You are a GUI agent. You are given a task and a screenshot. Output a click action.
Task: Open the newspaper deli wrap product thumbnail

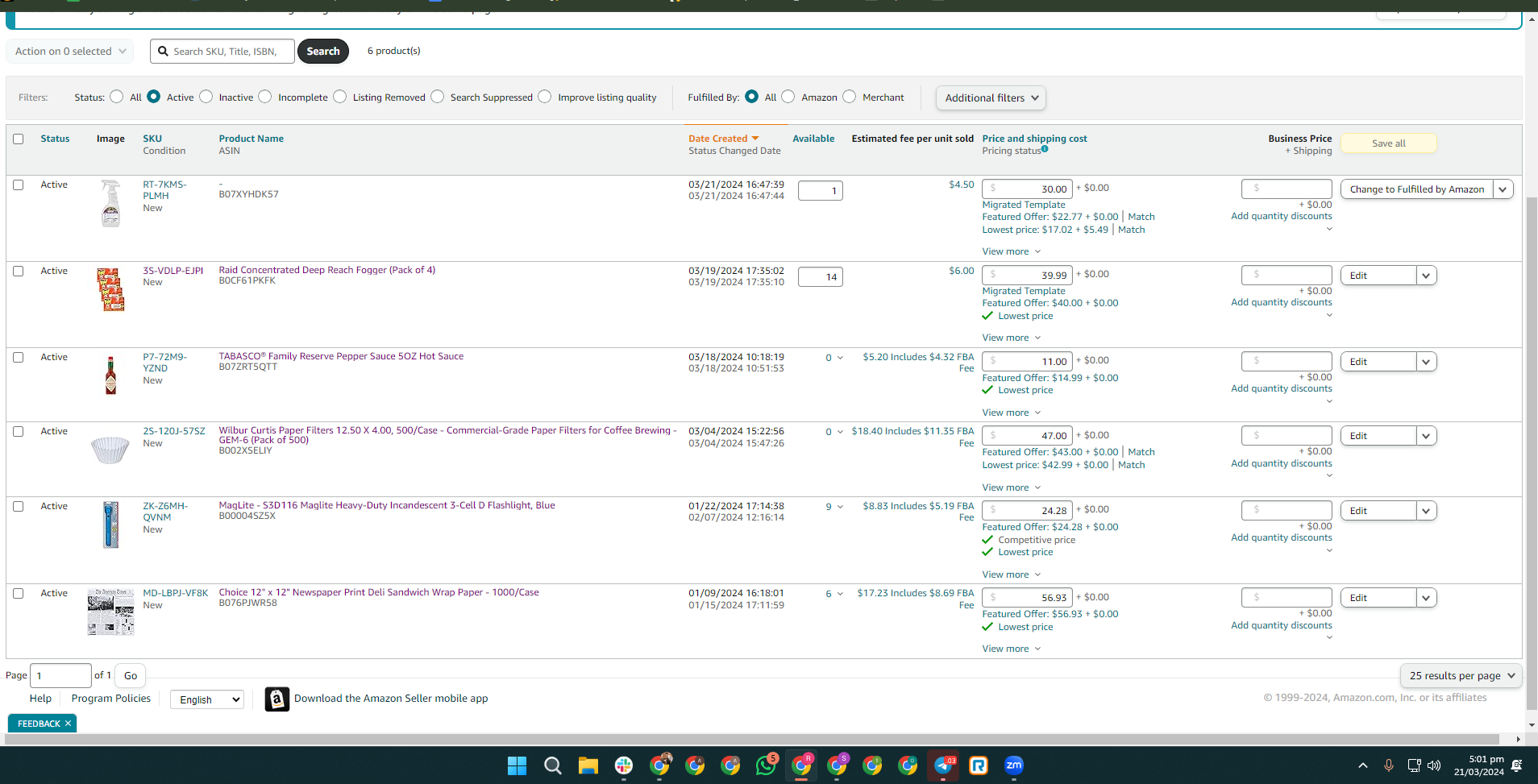pyautogui.click(x=110, y=612)
